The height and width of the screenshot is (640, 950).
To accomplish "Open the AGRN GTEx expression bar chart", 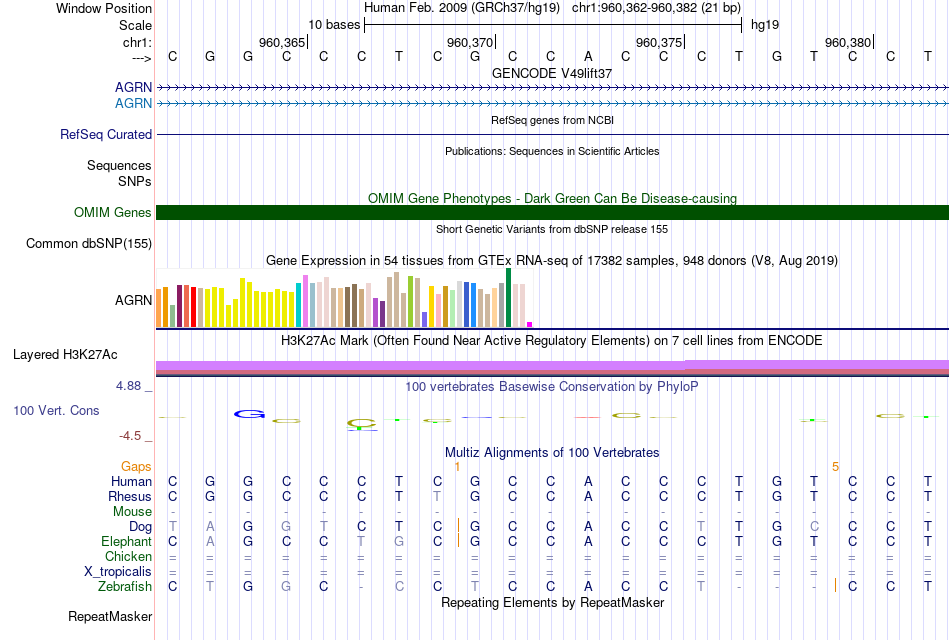I will (344, 298).
